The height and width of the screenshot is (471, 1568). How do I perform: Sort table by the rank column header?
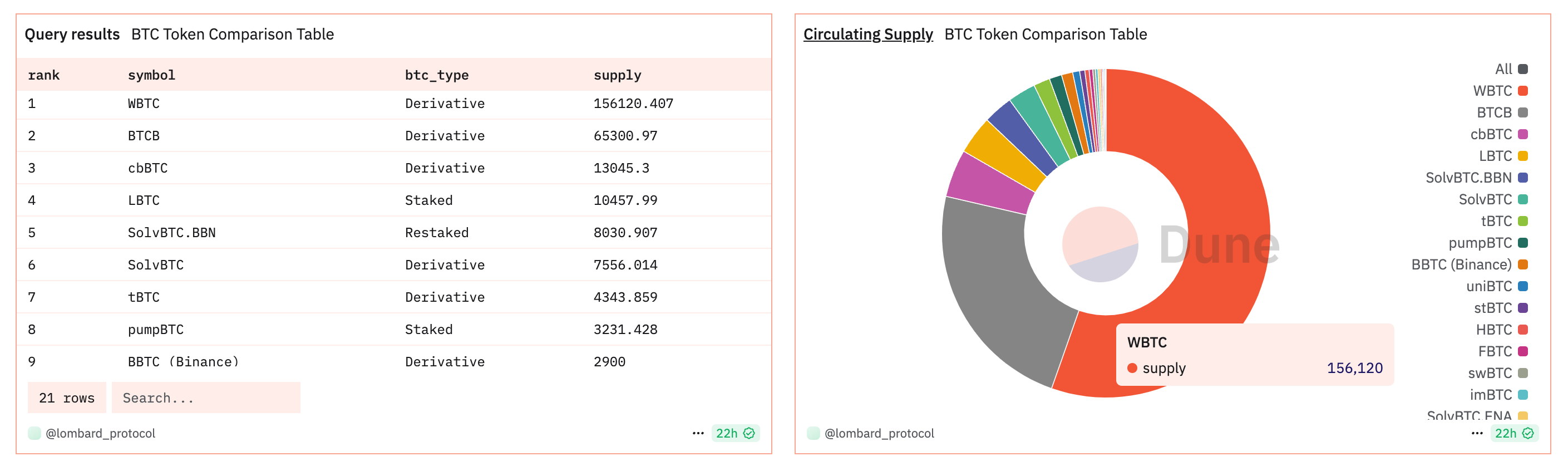(44, 75)
